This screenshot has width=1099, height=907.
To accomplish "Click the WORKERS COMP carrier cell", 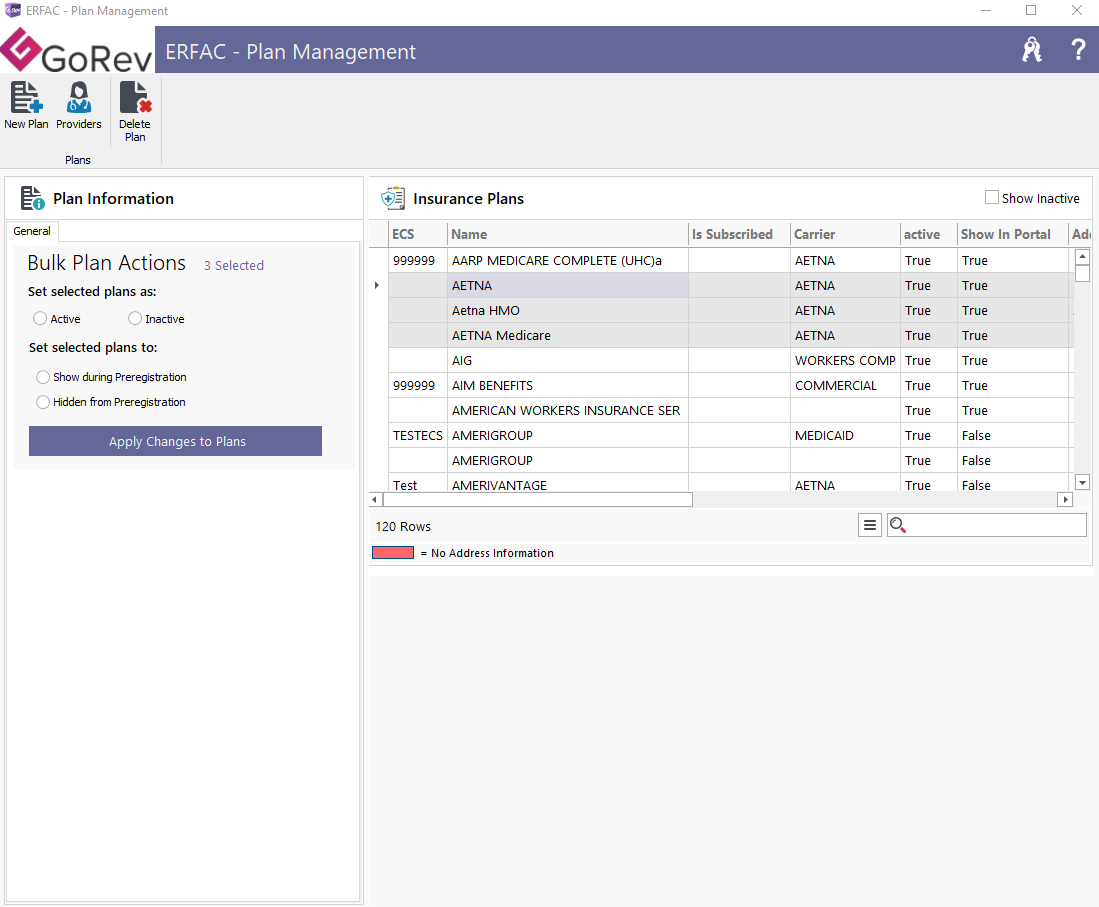I will 845,360.
